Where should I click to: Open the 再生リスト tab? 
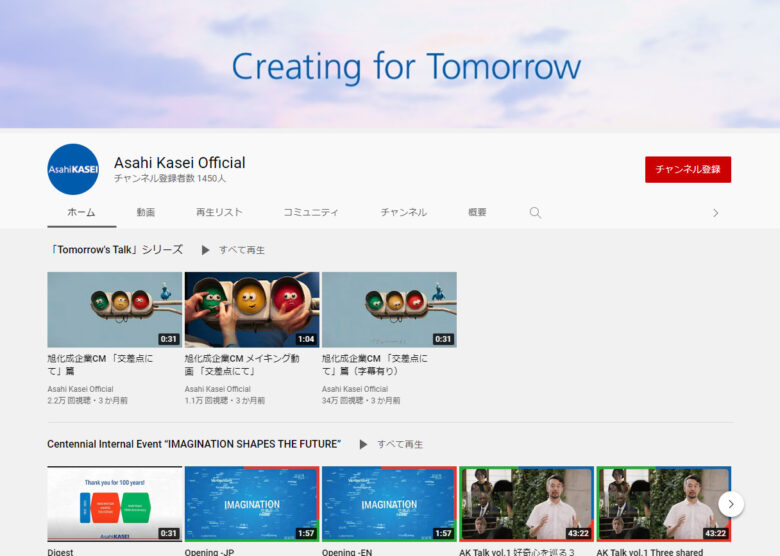coord(219,212)
